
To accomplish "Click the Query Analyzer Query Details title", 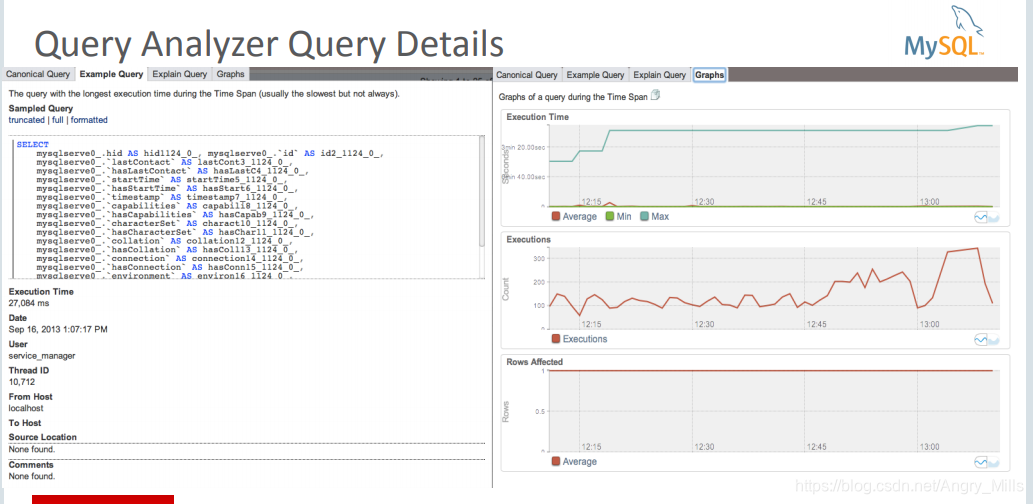I will [268, 44].
